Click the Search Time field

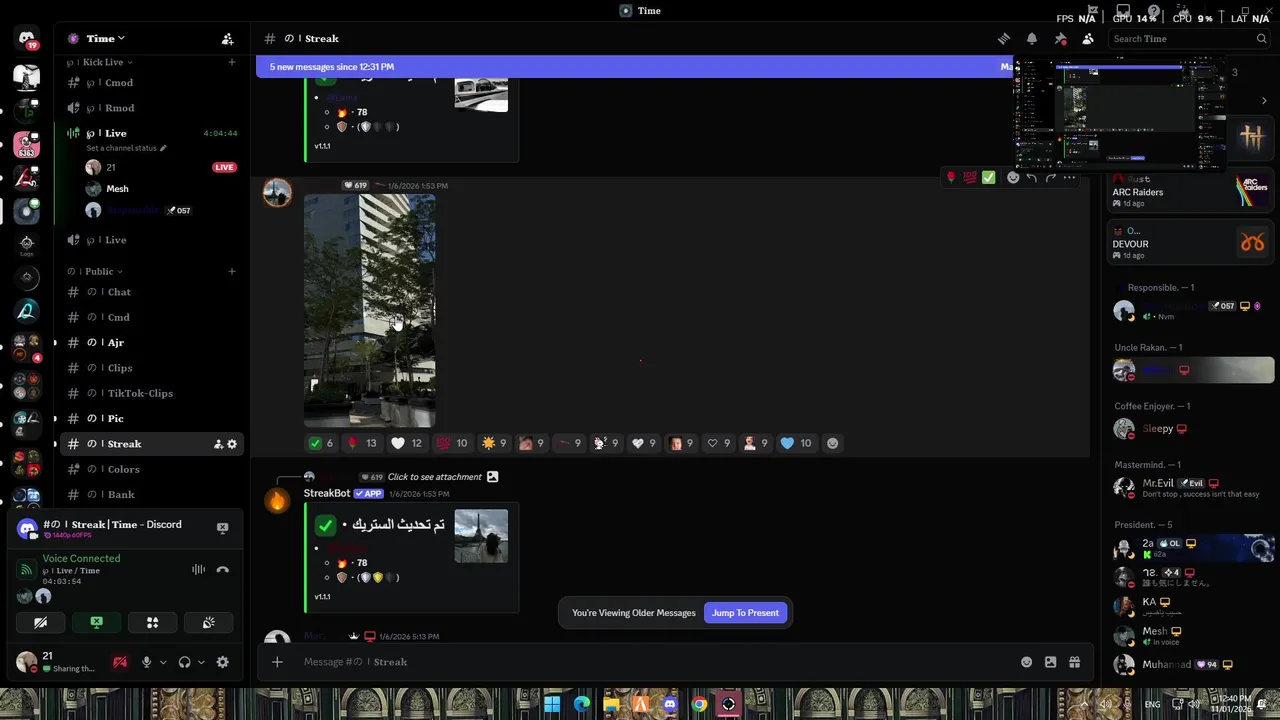coord(1188,39)
